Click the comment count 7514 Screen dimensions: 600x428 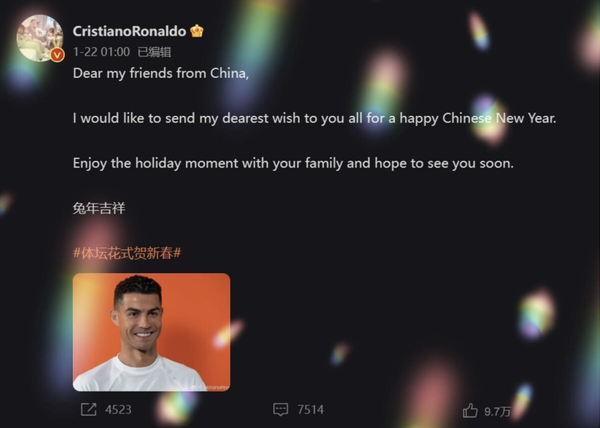[x=310, y=410]
